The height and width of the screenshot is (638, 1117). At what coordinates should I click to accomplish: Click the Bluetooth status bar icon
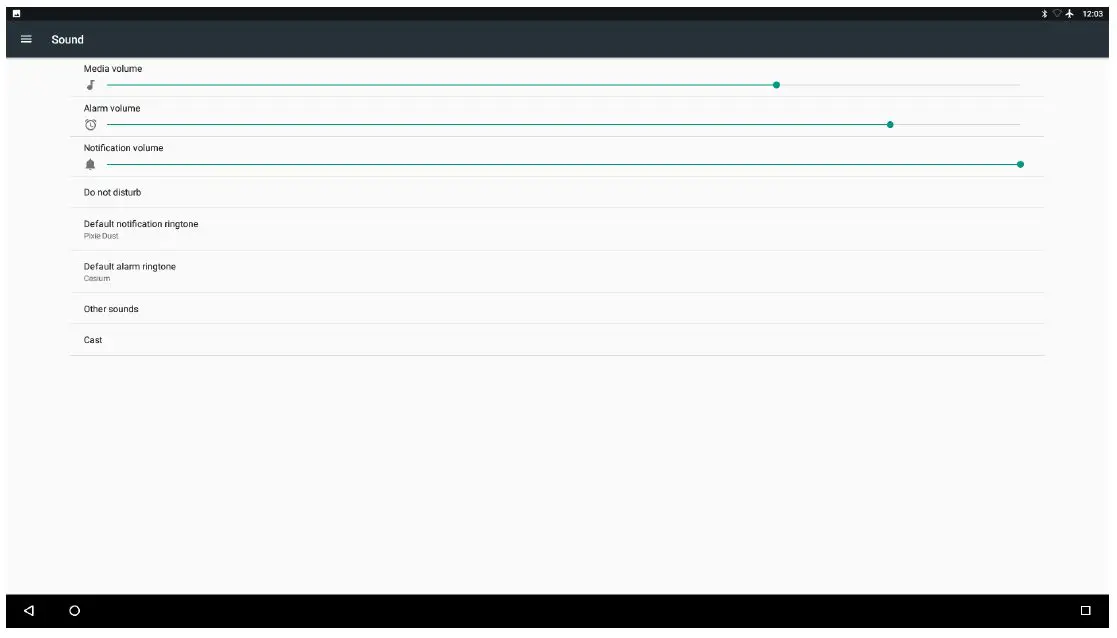1044,14
